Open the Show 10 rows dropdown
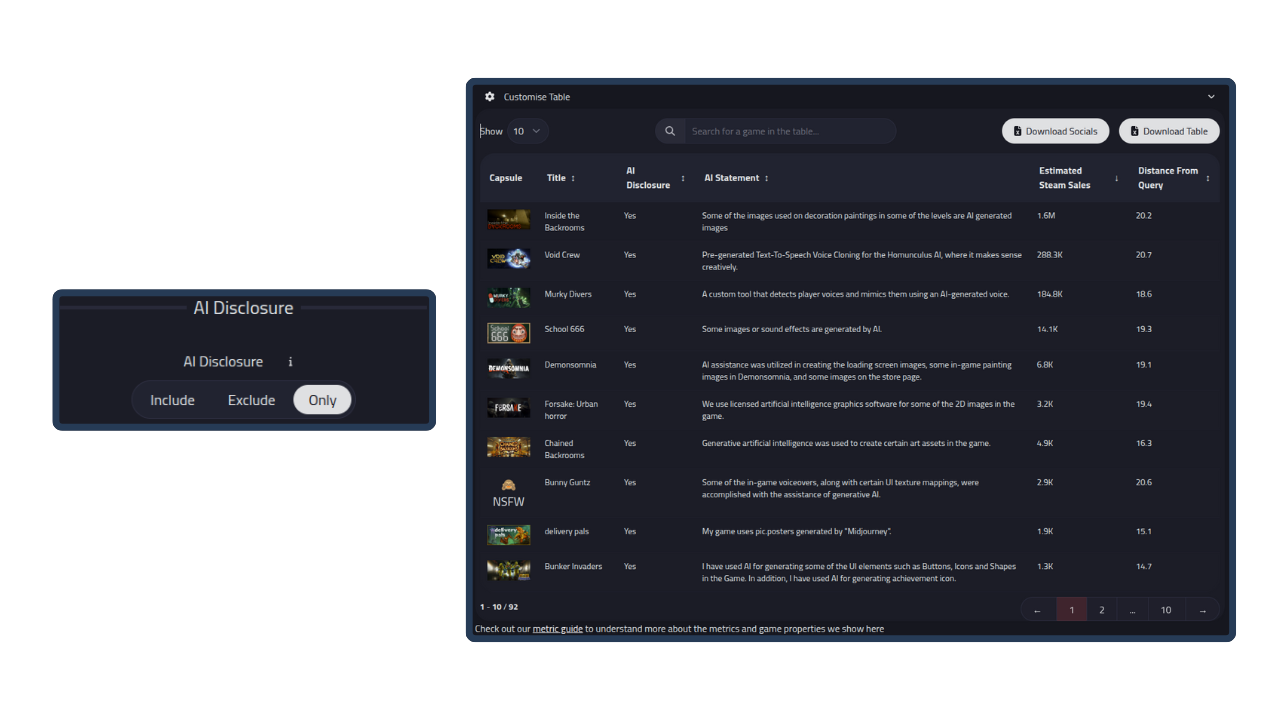1280x720 pixels. (x=527, y=131)
